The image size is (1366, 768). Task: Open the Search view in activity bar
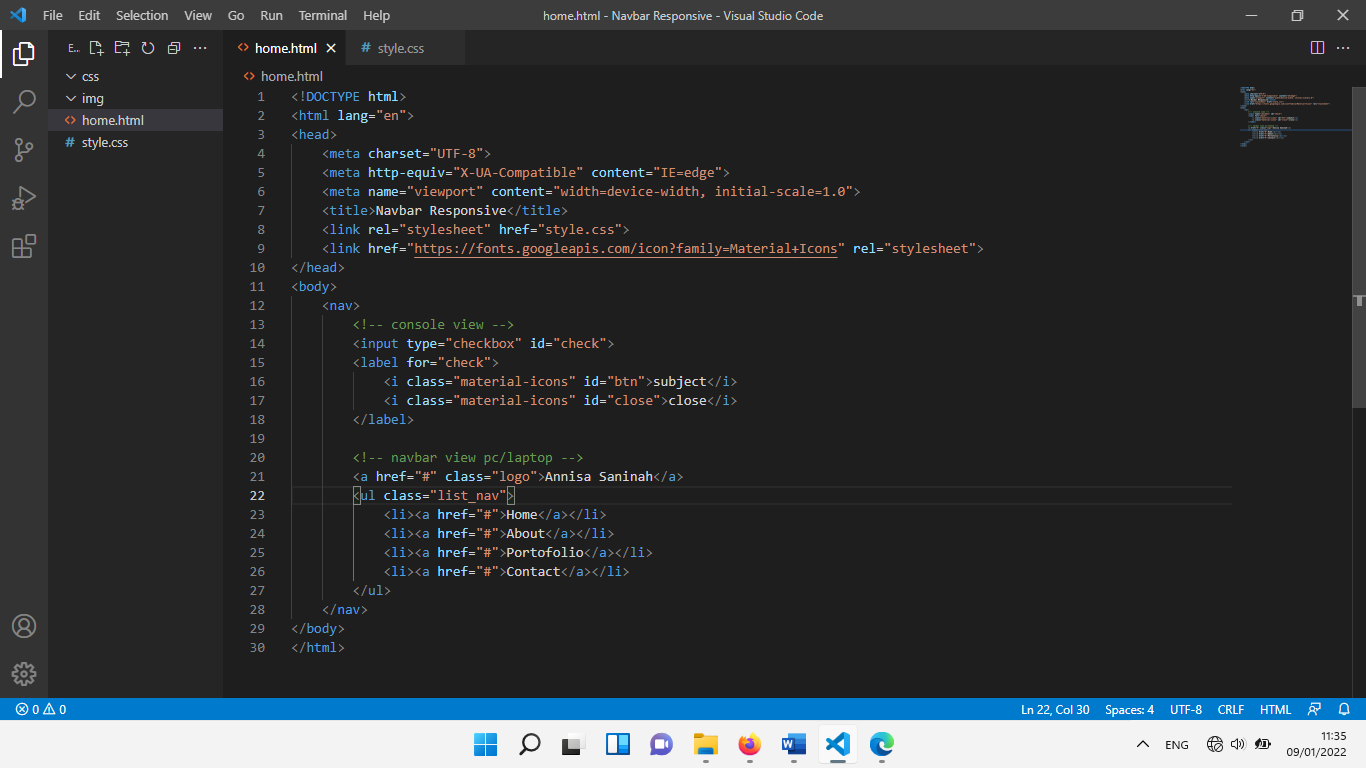point(24,102)
